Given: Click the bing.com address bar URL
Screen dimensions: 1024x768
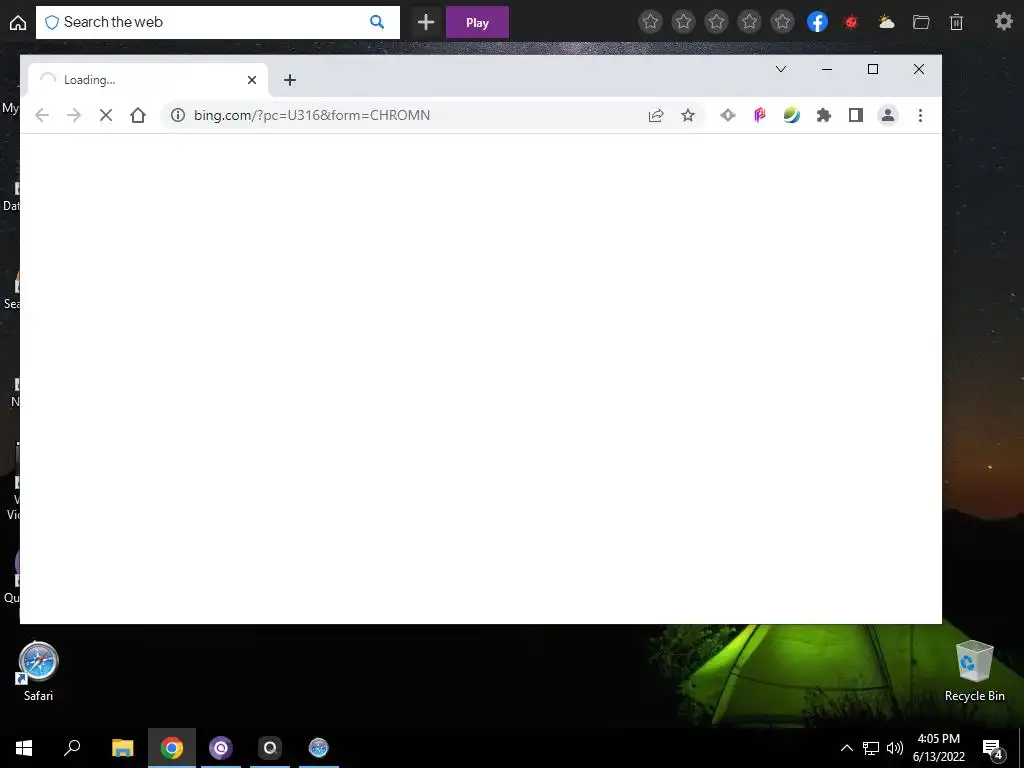Looking at the screenshot, I should click(x=312, y=116).
